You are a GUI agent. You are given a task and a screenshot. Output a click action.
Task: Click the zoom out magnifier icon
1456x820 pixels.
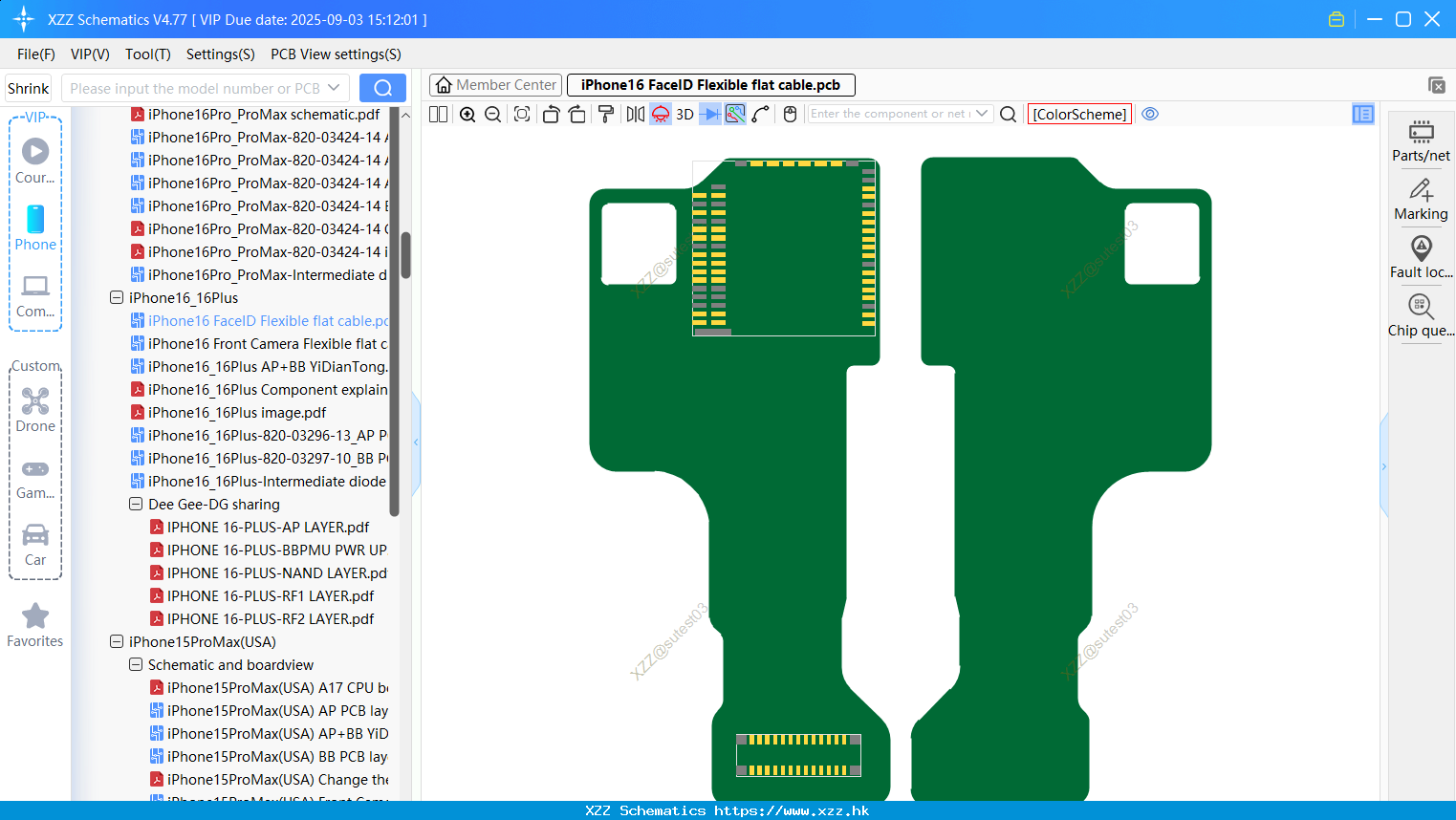pyautogui.click(x=493, y=115)
